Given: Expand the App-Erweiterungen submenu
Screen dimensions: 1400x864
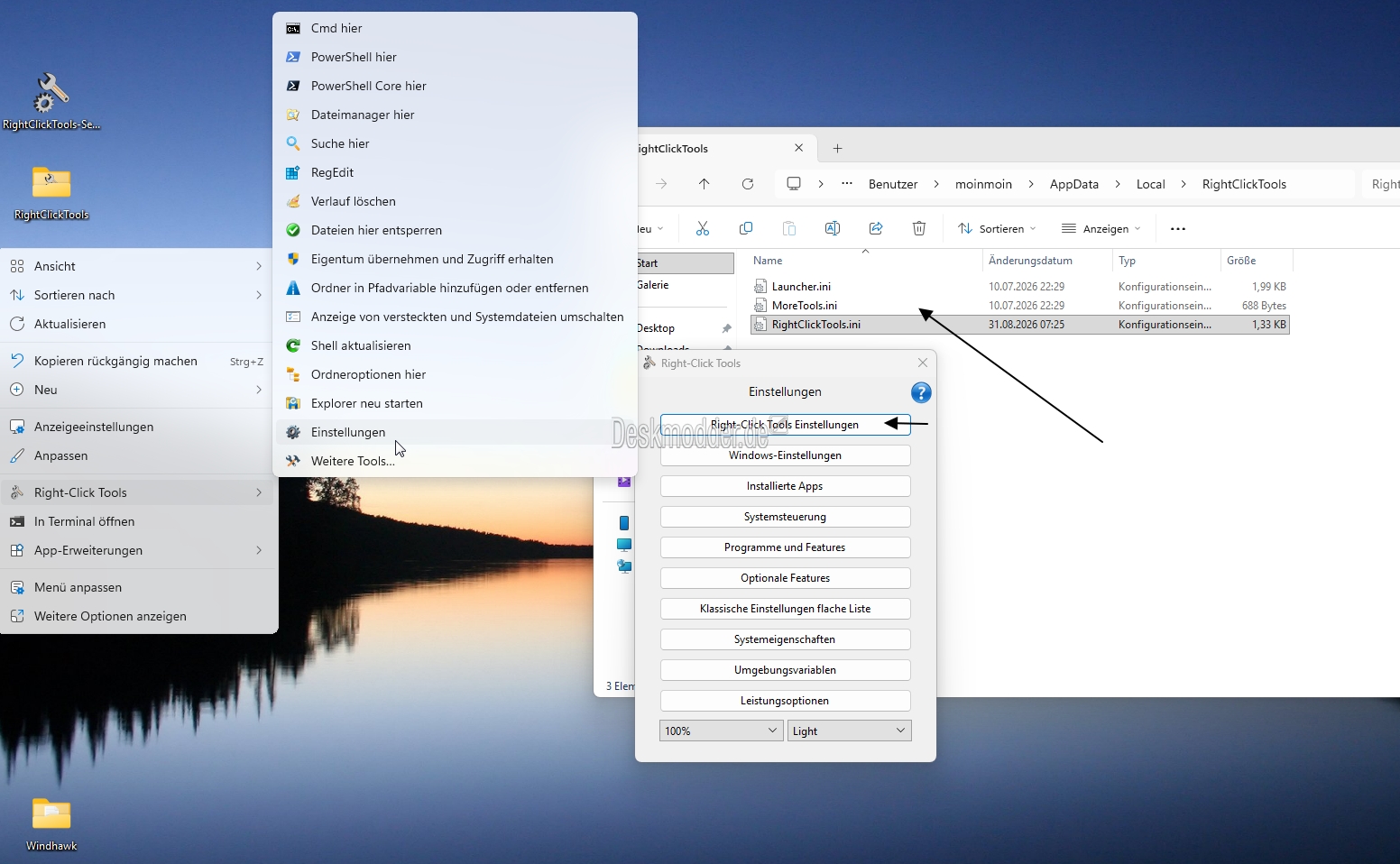Looking at the screenshot, I should click(x=139, y=550).
